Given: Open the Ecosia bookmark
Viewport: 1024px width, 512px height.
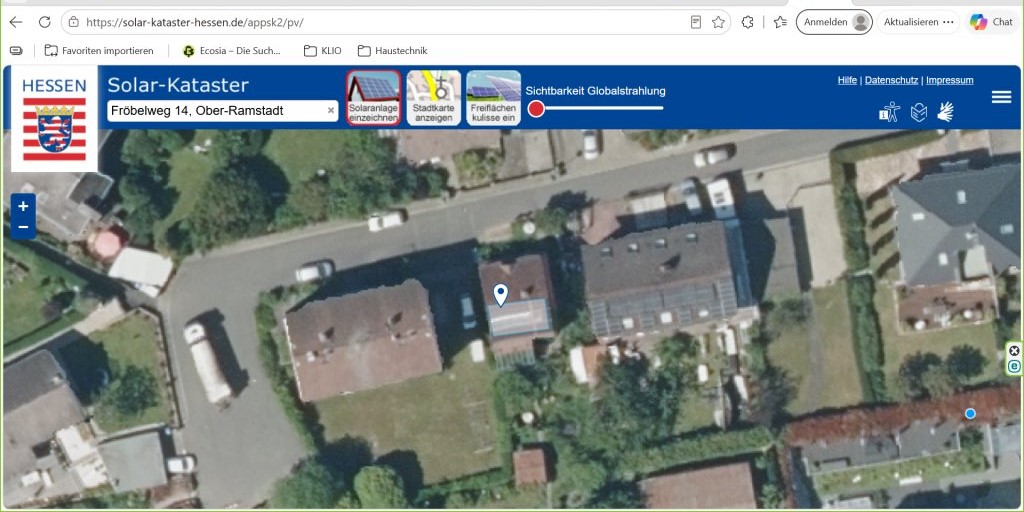Looking at the screenshot, I should [232, 50].
